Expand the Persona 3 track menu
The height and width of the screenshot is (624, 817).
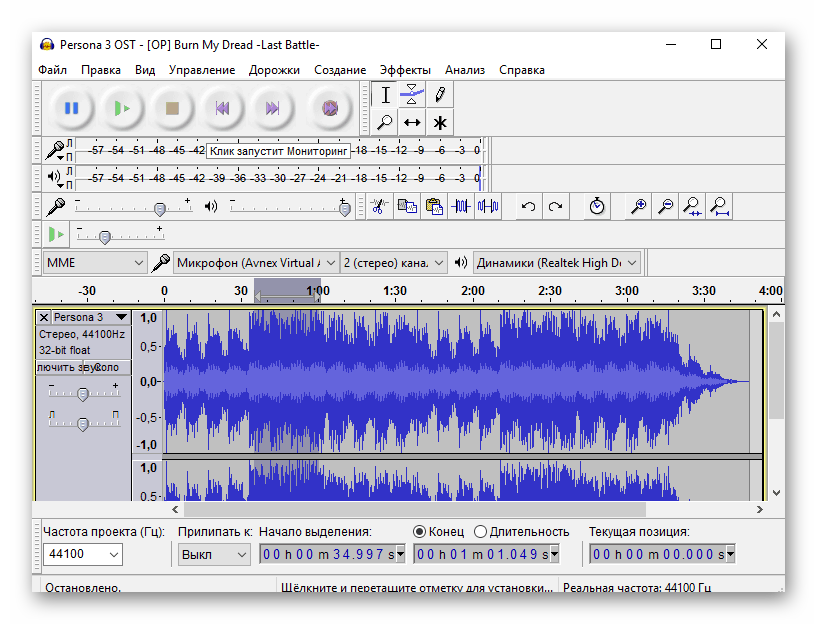(122, 317)
